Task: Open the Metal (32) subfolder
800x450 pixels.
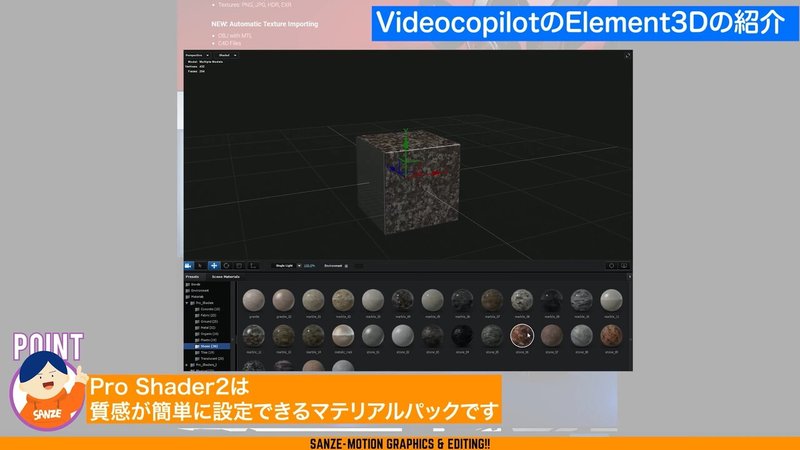Action: pyautogui.click(x=206, y=328)
